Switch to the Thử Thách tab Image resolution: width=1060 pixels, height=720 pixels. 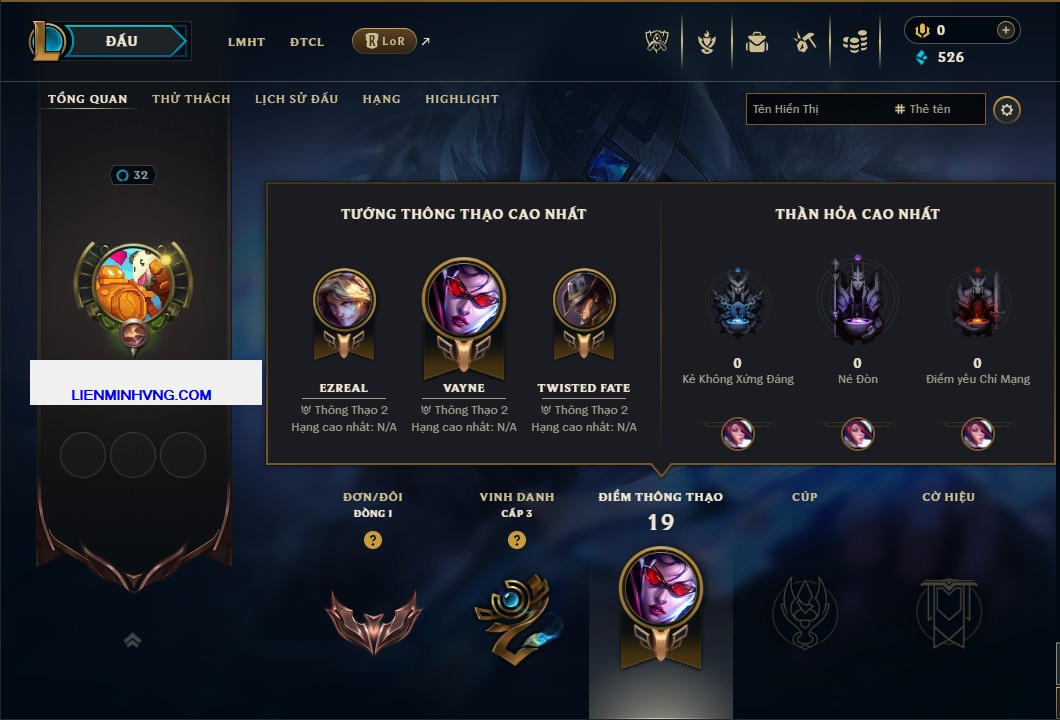pyautogui.click(x=191, y=99)
